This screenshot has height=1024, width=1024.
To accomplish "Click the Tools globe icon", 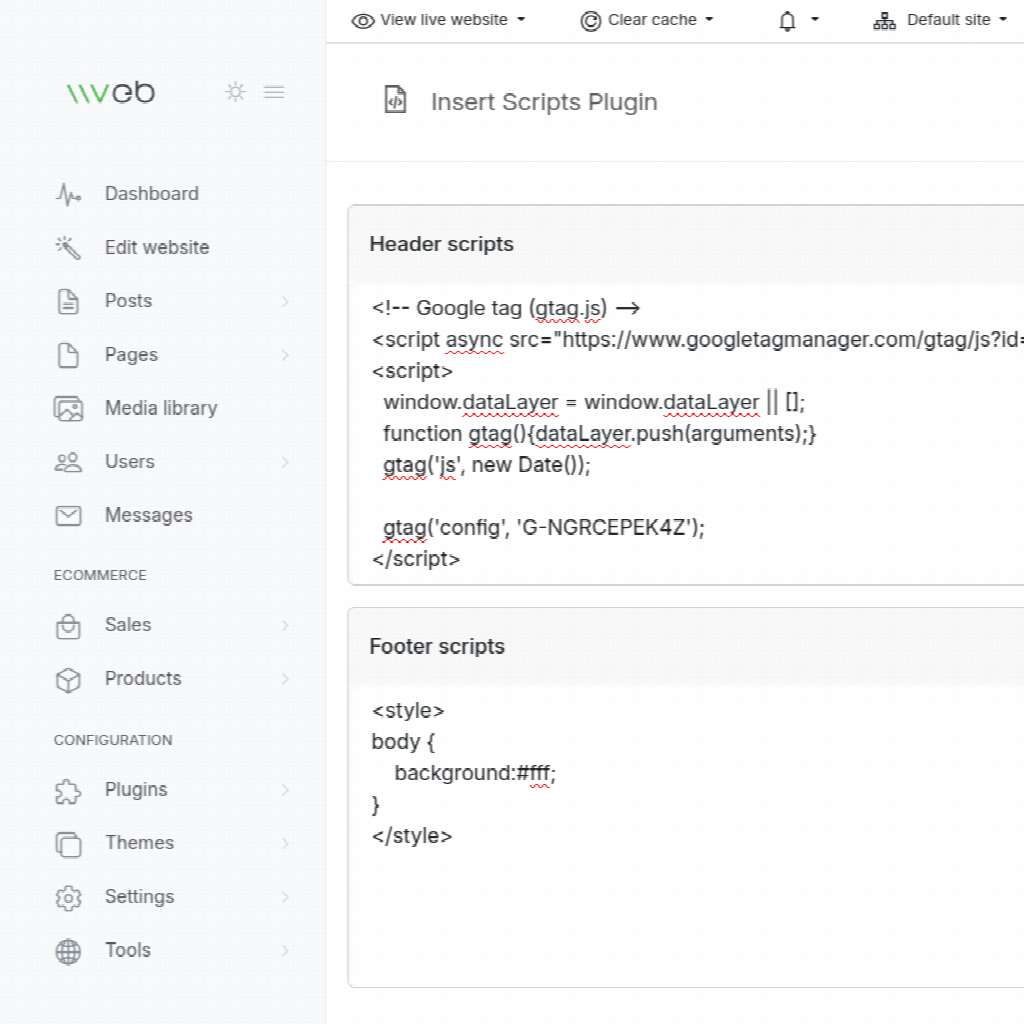I will (x=68, y=951).
